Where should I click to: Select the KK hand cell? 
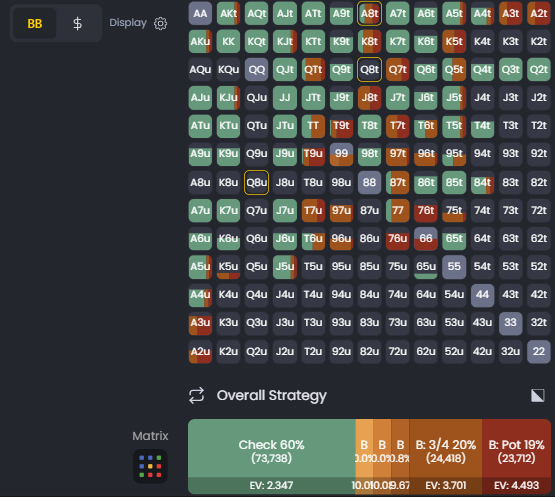coord(228,41)
